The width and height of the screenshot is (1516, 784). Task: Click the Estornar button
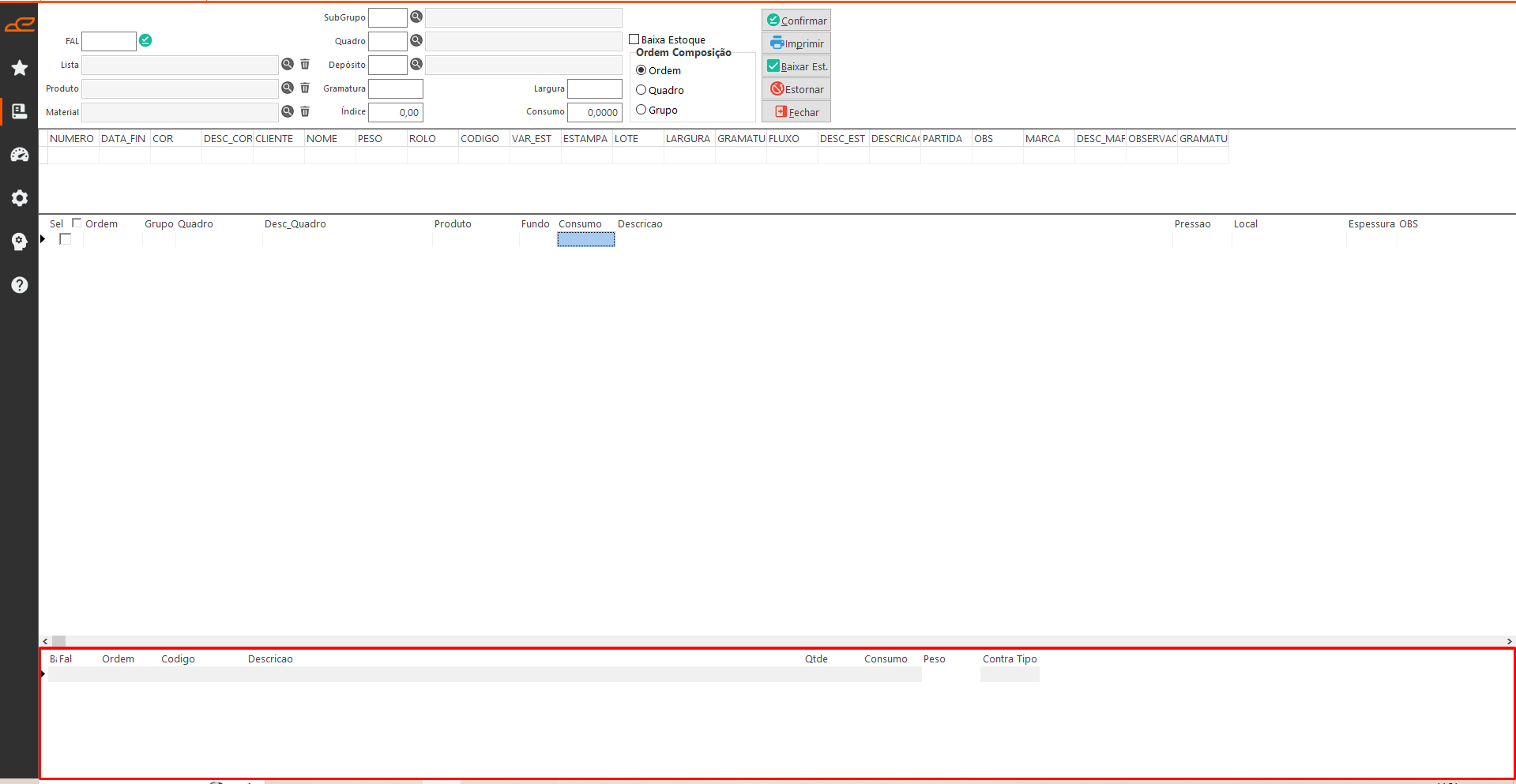(x=796, y=89)
